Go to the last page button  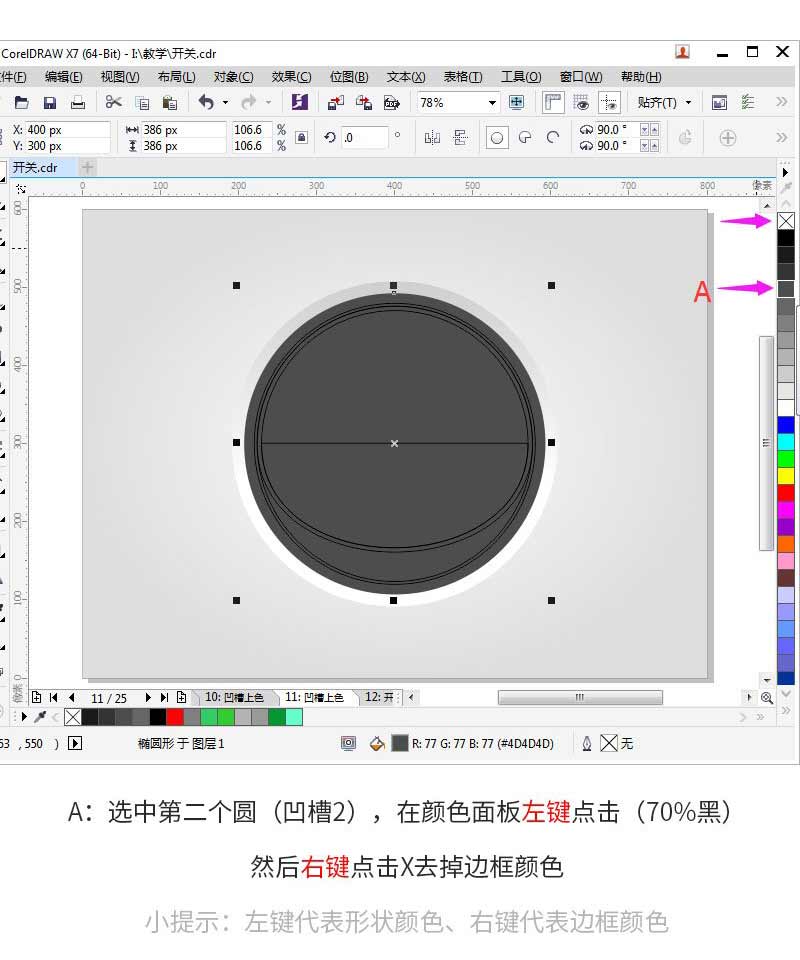tap(164, 697)
